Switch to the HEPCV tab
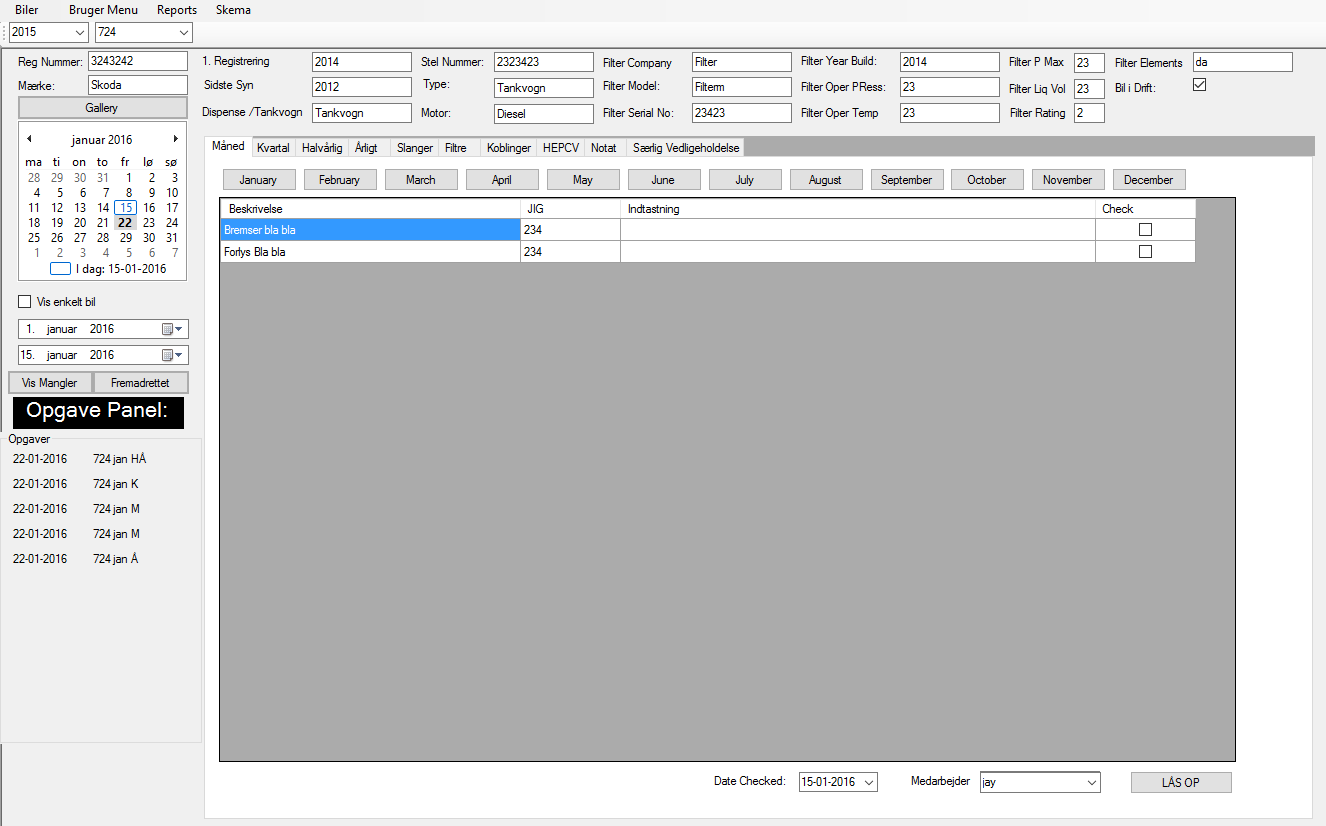The image size is (1326, 826). [x=561, y=148]
